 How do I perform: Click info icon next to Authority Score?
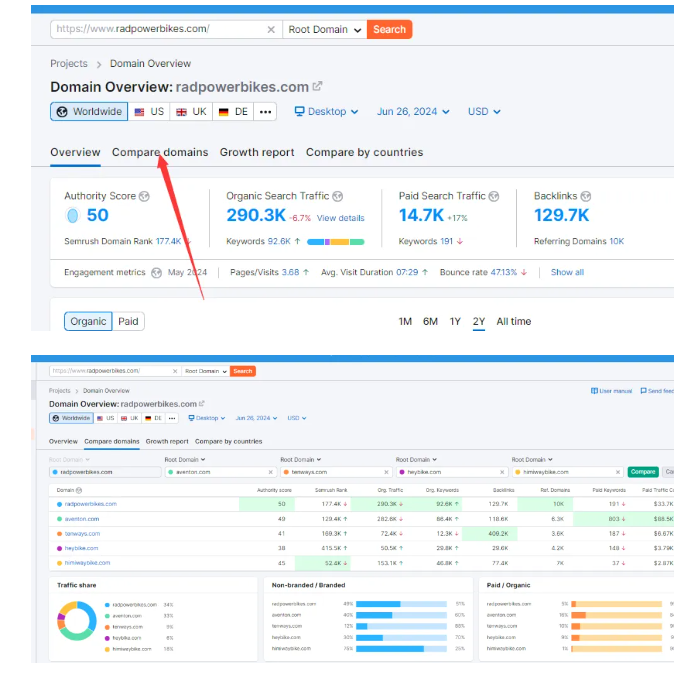click(144, 196)
